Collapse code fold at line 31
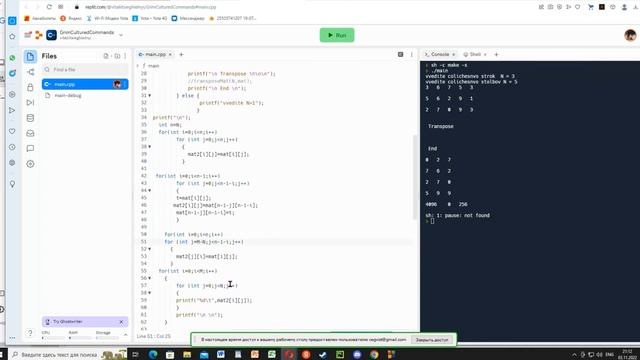This screenshot has height=360, width=640. [150, 96]
